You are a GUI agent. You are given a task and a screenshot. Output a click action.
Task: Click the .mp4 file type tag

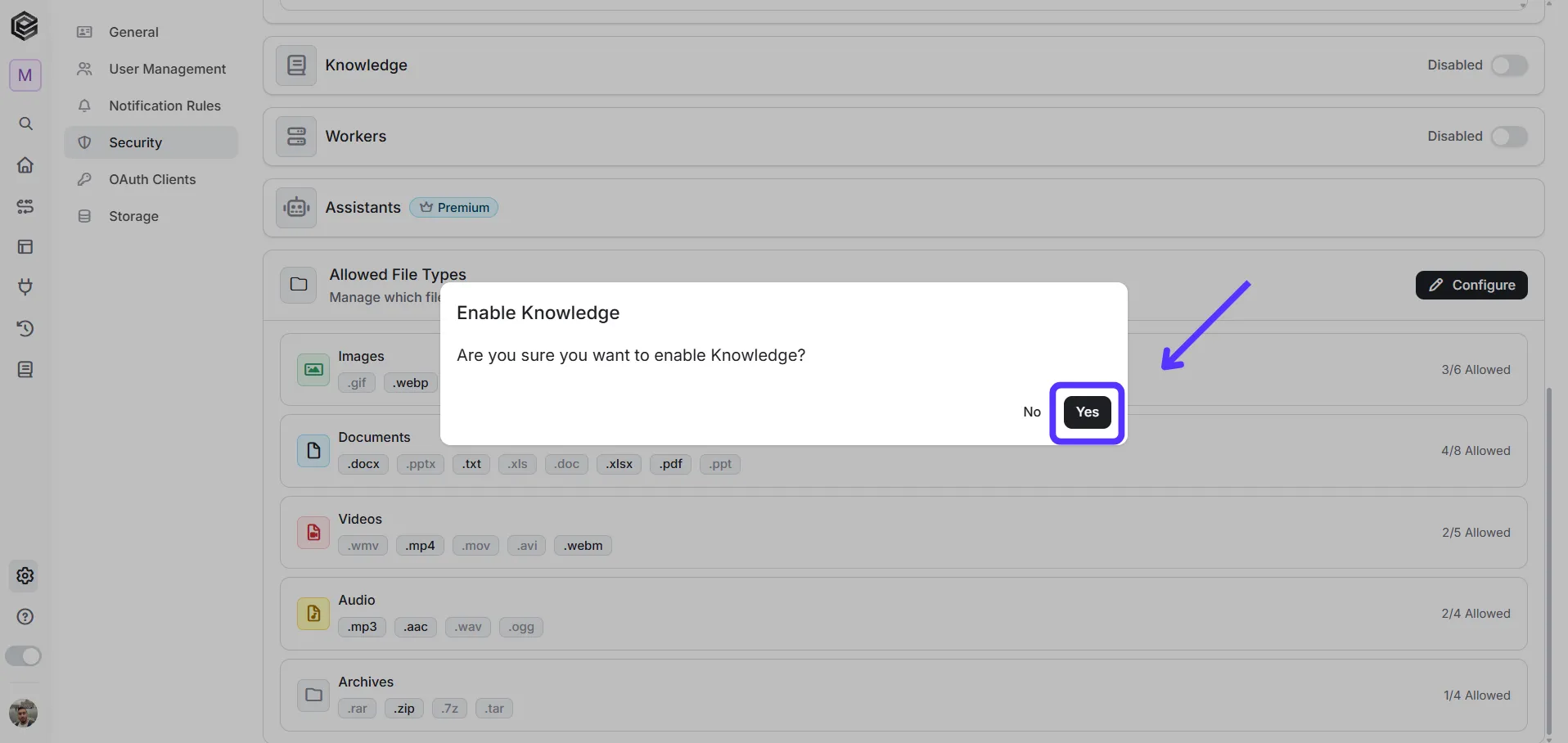tap(421, 546)
